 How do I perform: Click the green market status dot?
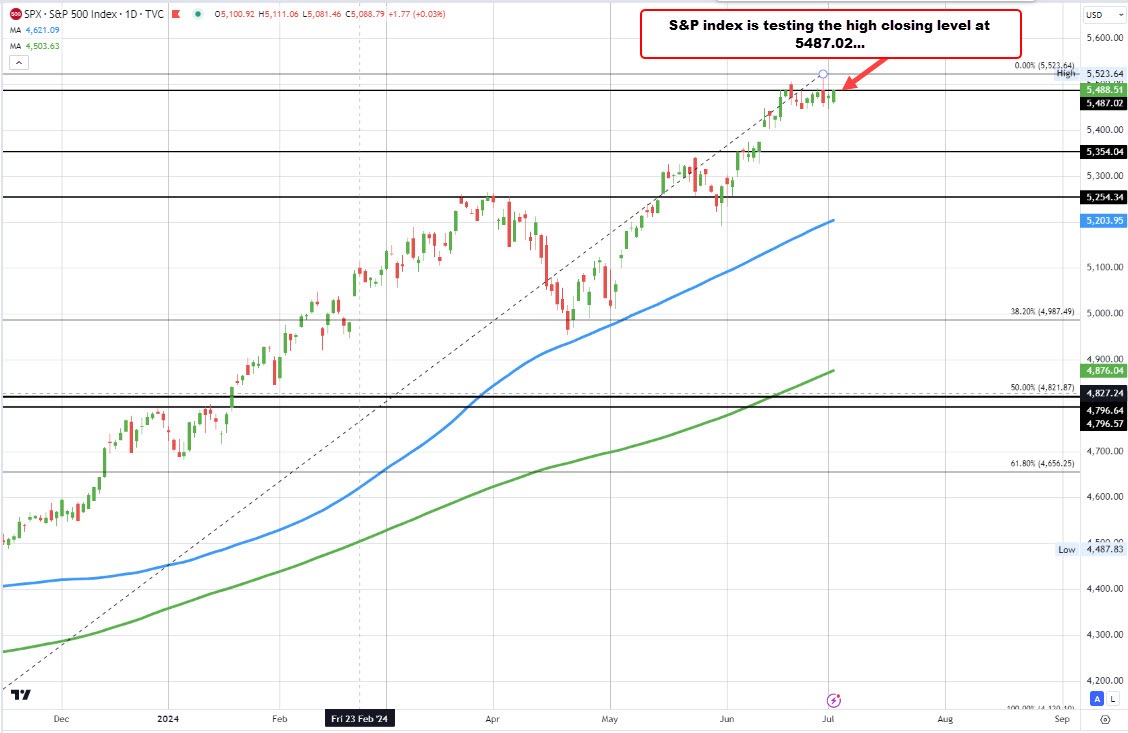pyautogui.click(x=198, y=13)
